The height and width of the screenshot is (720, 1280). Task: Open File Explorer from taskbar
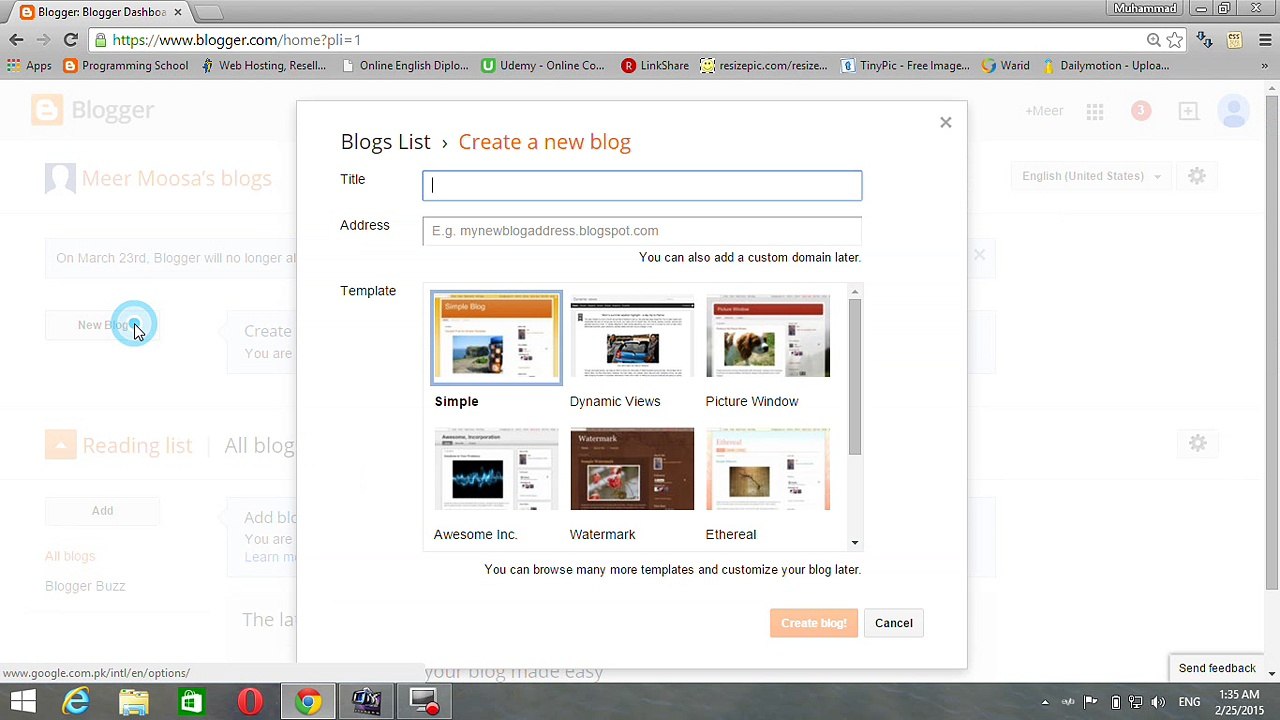(x=134, y=701)
